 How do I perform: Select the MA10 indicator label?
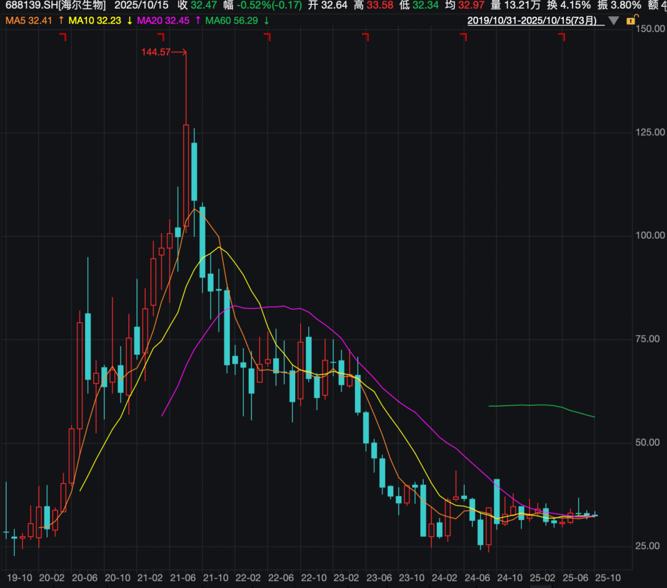point(95,20)
